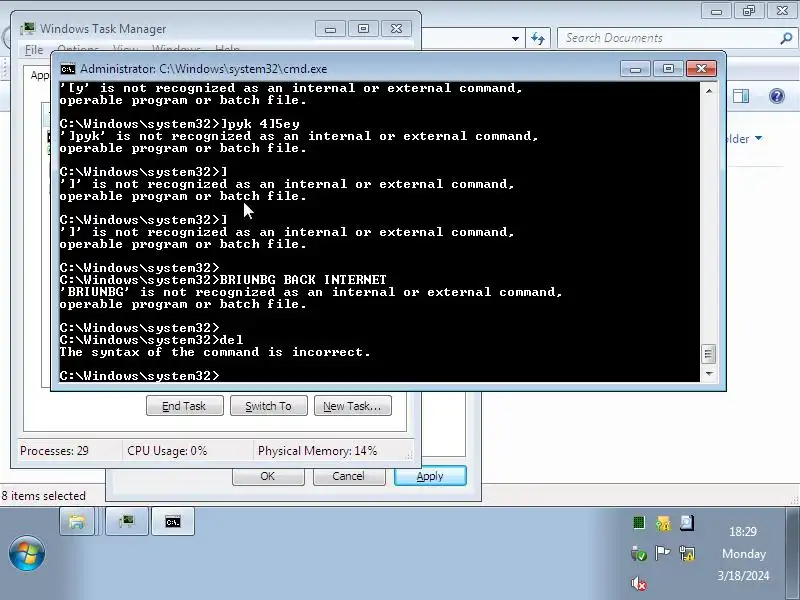Open Action Center flag tray icon
This screenshot has height=600, width=800.
point(662,553)
